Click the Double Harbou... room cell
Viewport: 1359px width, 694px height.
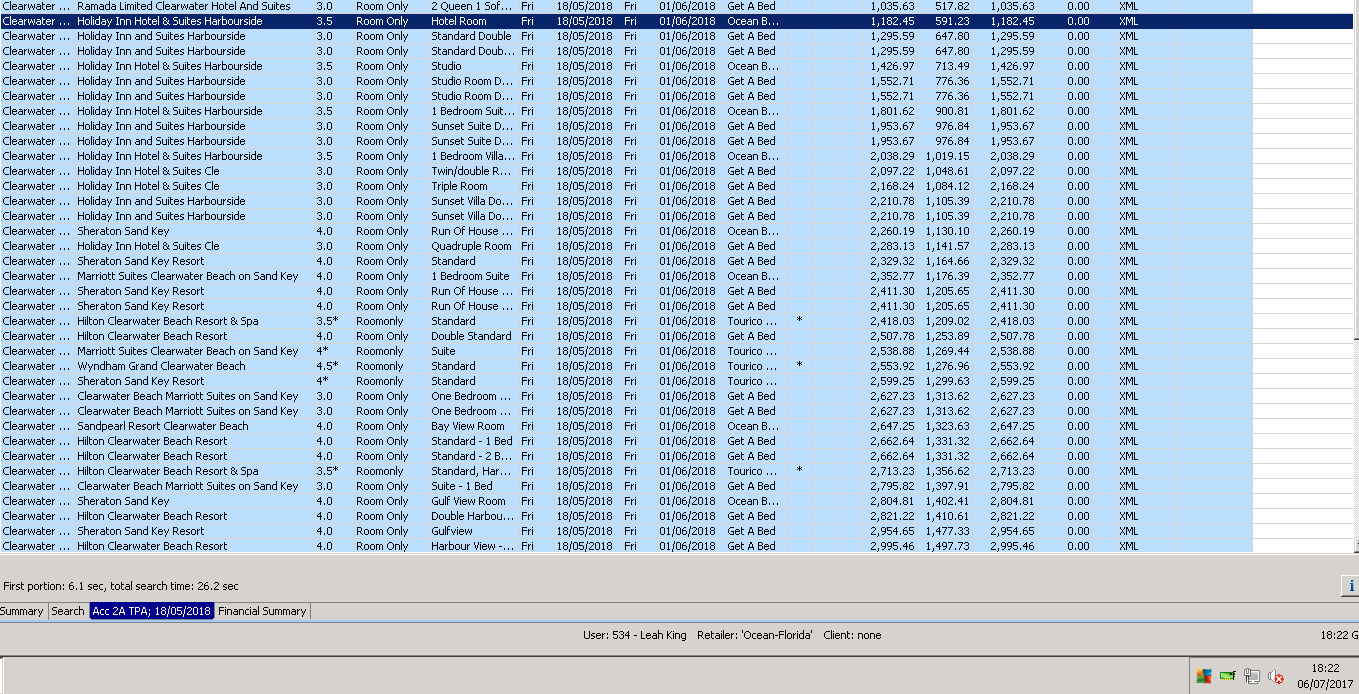[x=472, y=516]
